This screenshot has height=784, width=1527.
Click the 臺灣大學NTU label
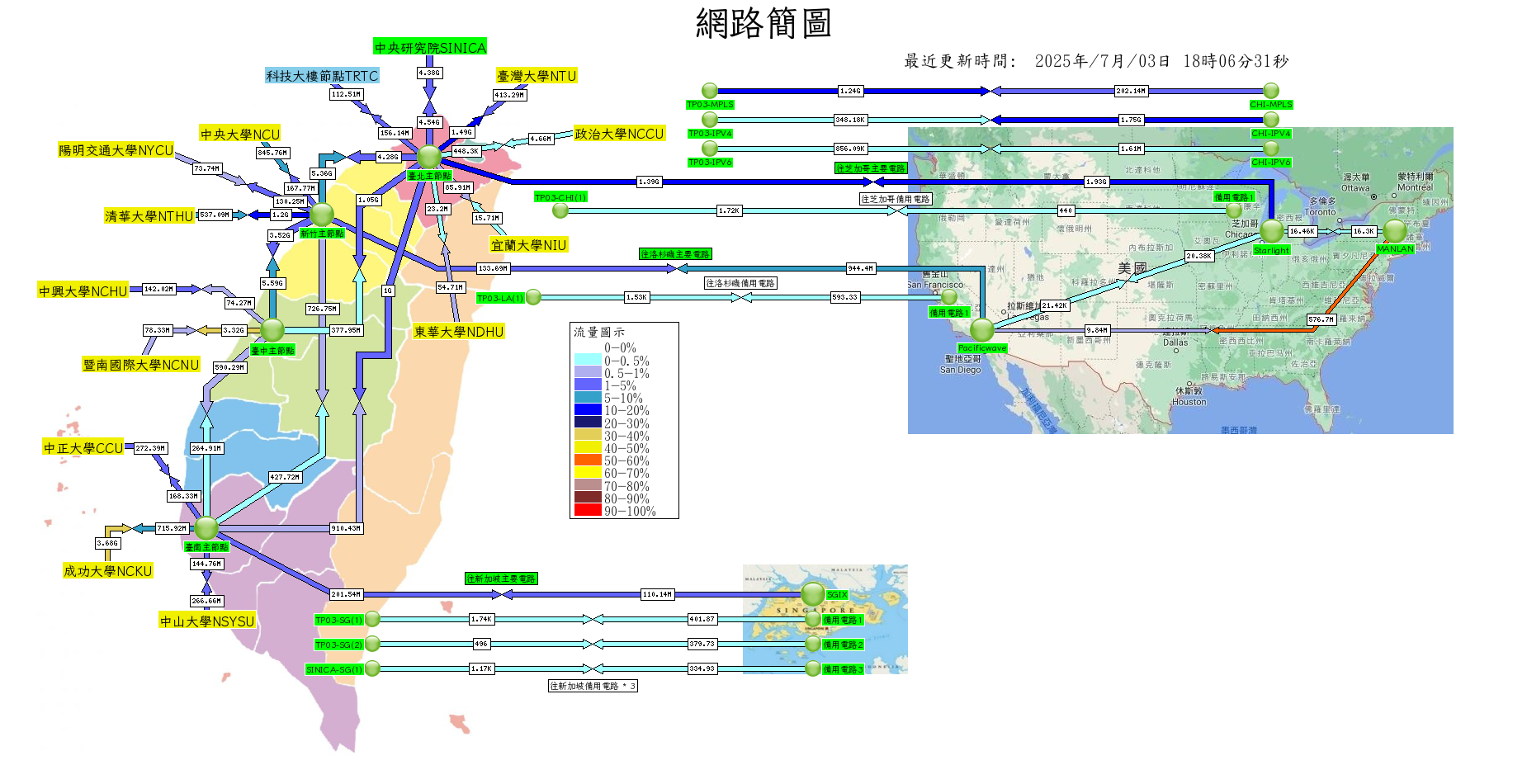[537, 76]
